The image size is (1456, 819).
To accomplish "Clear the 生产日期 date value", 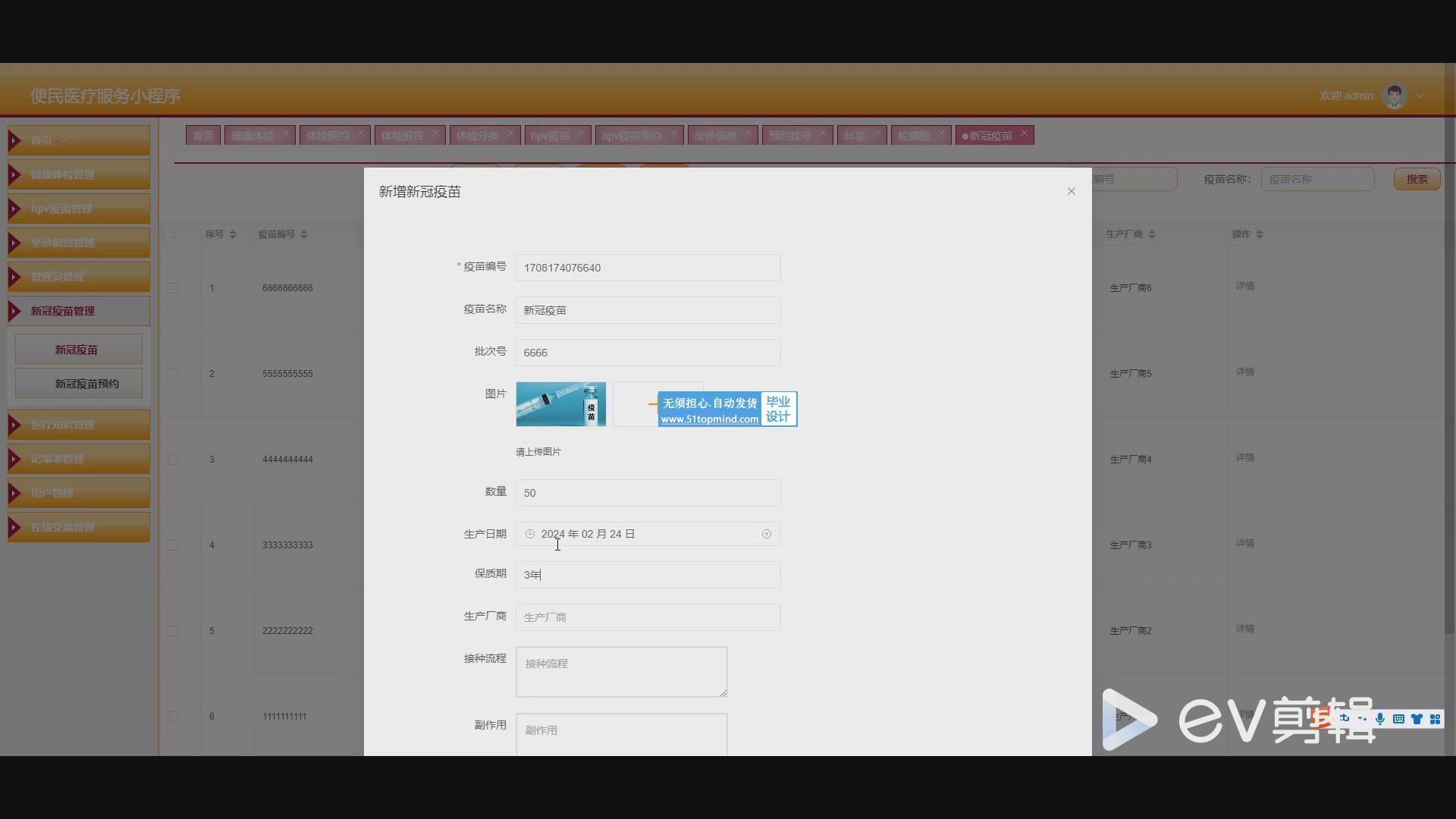I will (x=767, y=534).
